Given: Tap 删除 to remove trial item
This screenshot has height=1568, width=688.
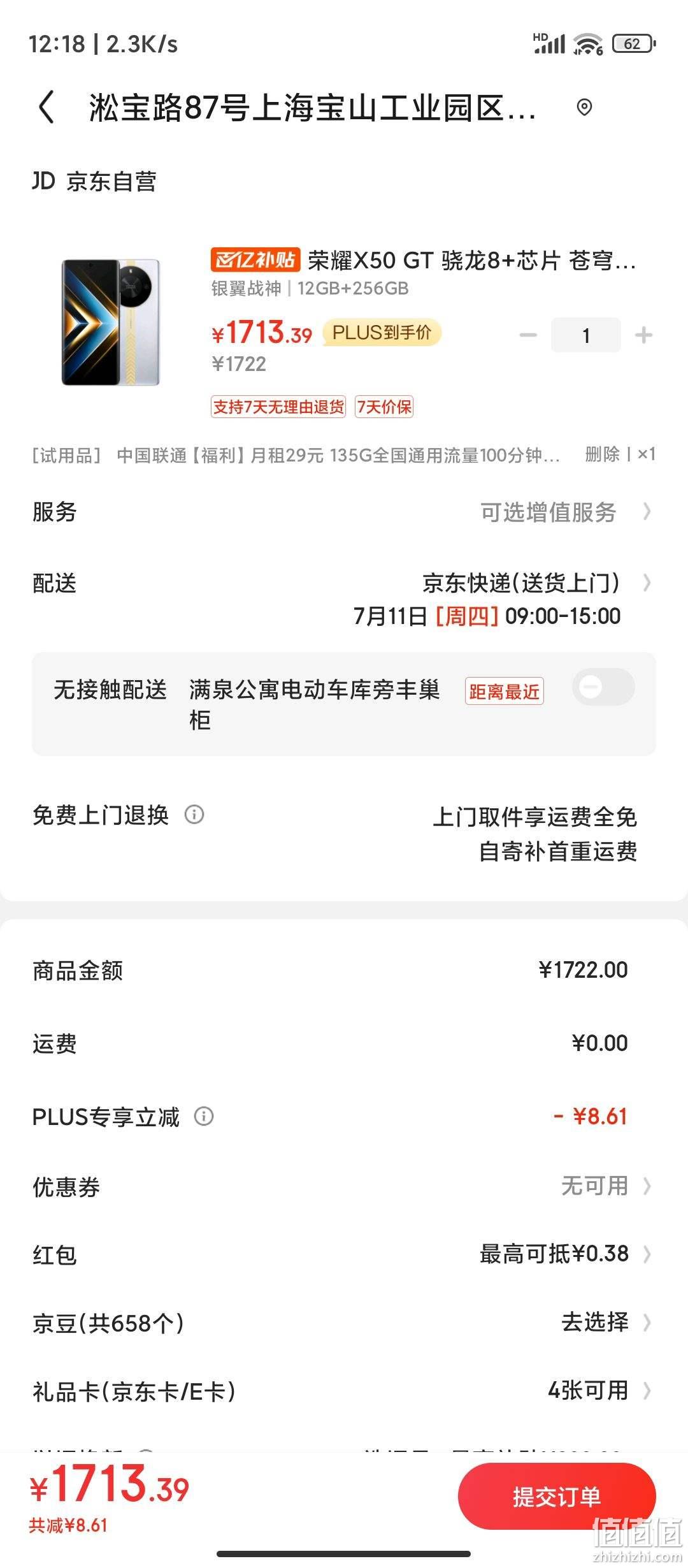Looking at the screenshot, I should click(x=602, y=454).
